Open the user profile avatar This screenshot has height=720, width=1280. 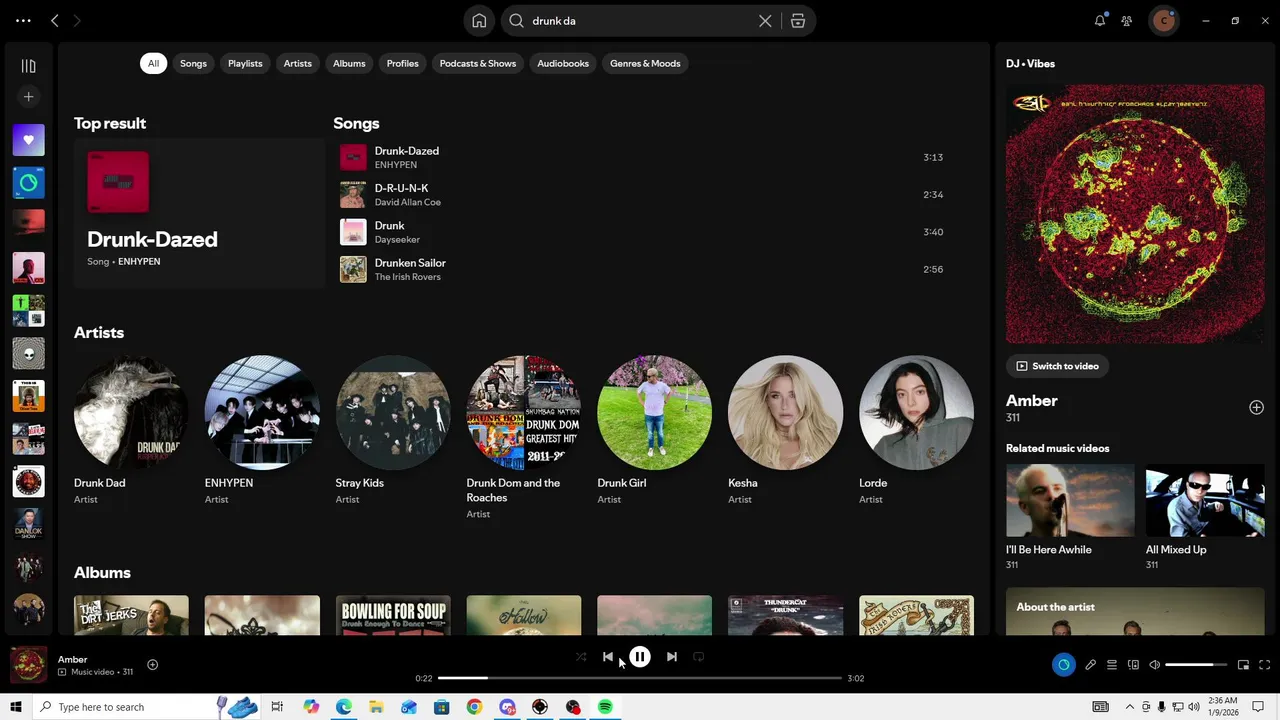pyautogui.click(x=1163, y=20)
